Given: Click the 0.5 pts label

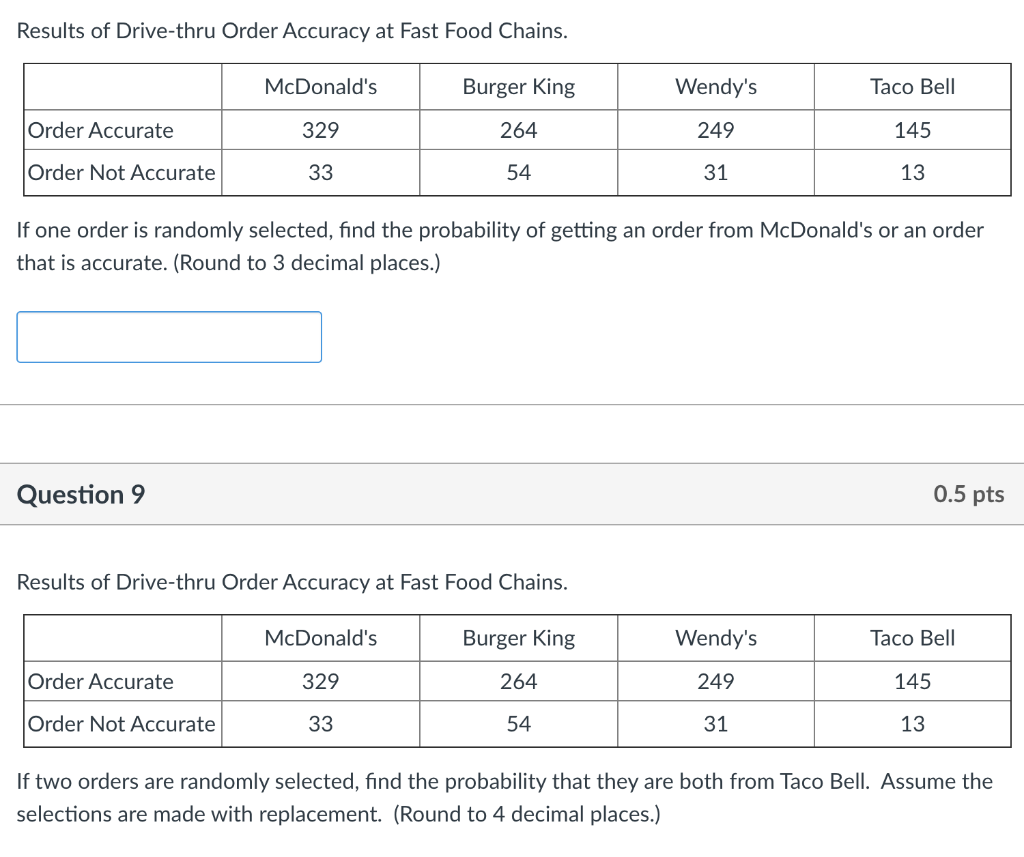Looking at the screenshot, I should pos(968,494).
